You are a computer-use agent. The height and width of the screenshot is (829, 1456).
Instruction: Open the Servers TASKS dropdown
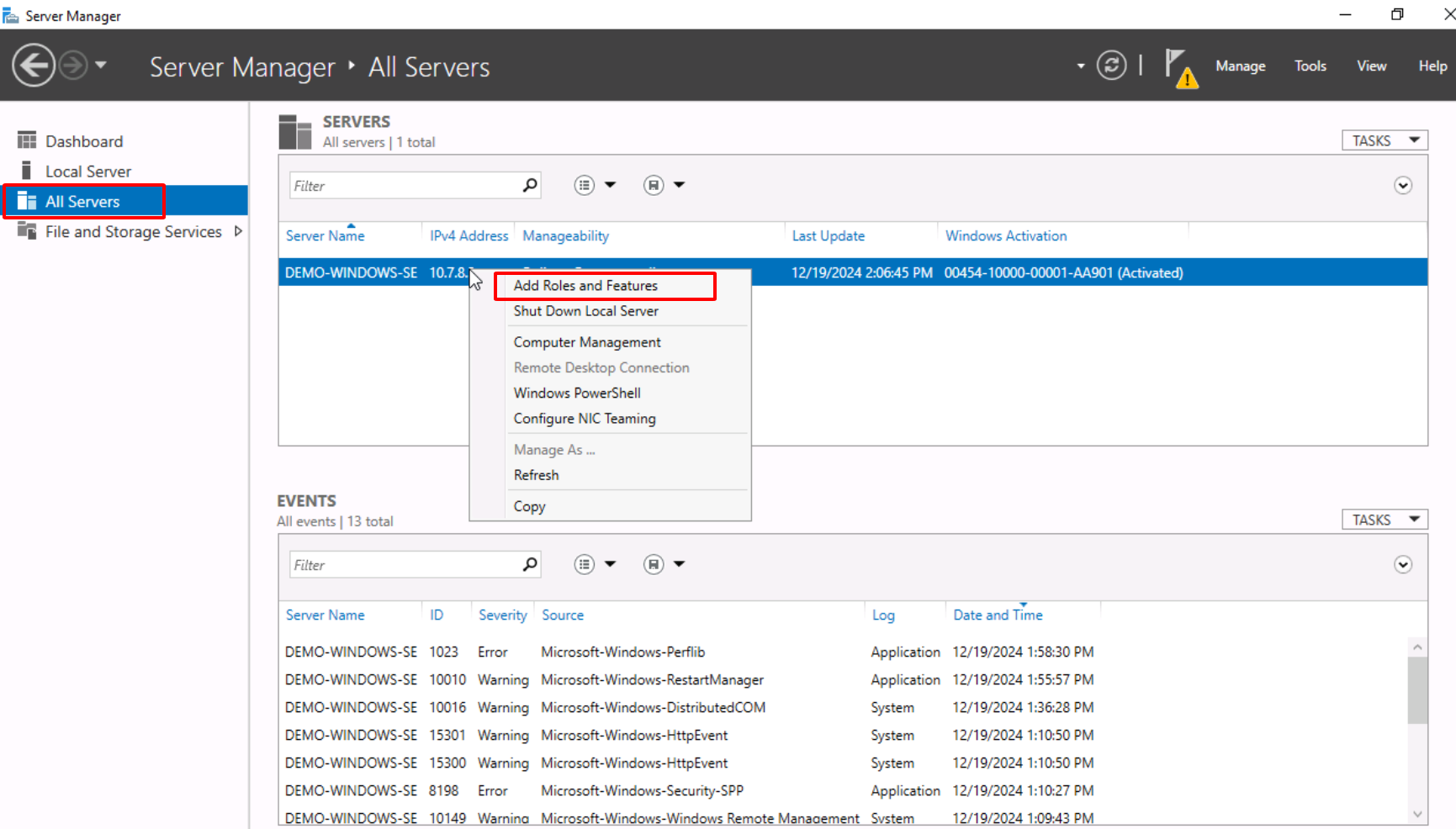(1384, 140)
